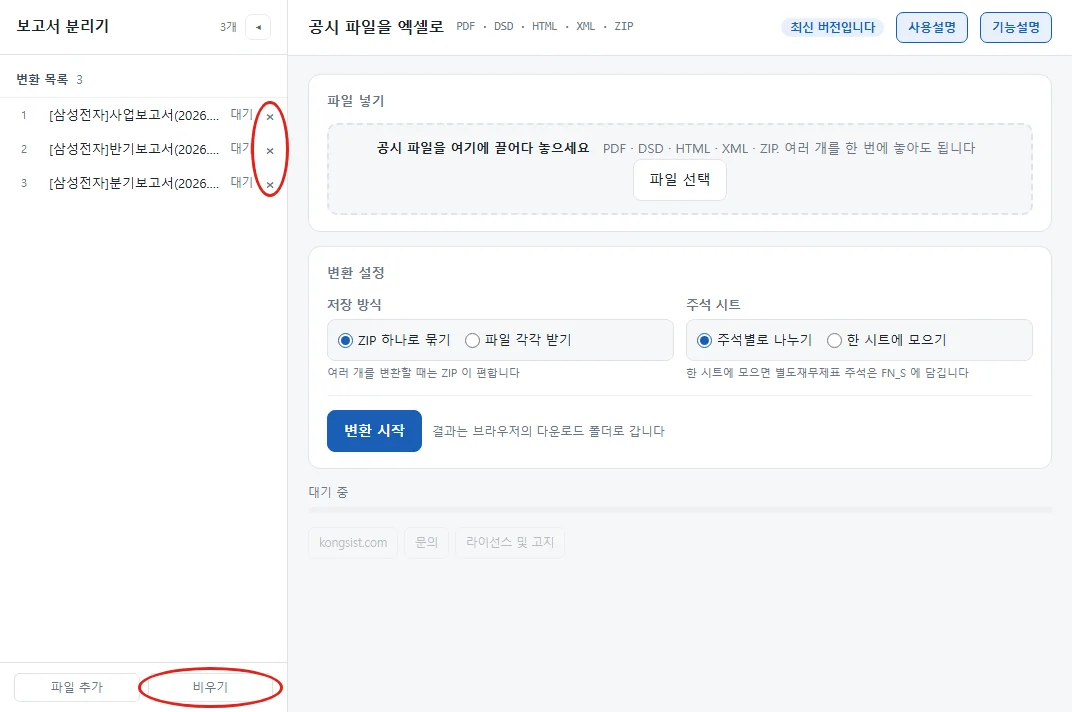Remove the 반기보고서 file from the list
The image size is (1072, 712).
pyautogui.click(x=270, y=150)
